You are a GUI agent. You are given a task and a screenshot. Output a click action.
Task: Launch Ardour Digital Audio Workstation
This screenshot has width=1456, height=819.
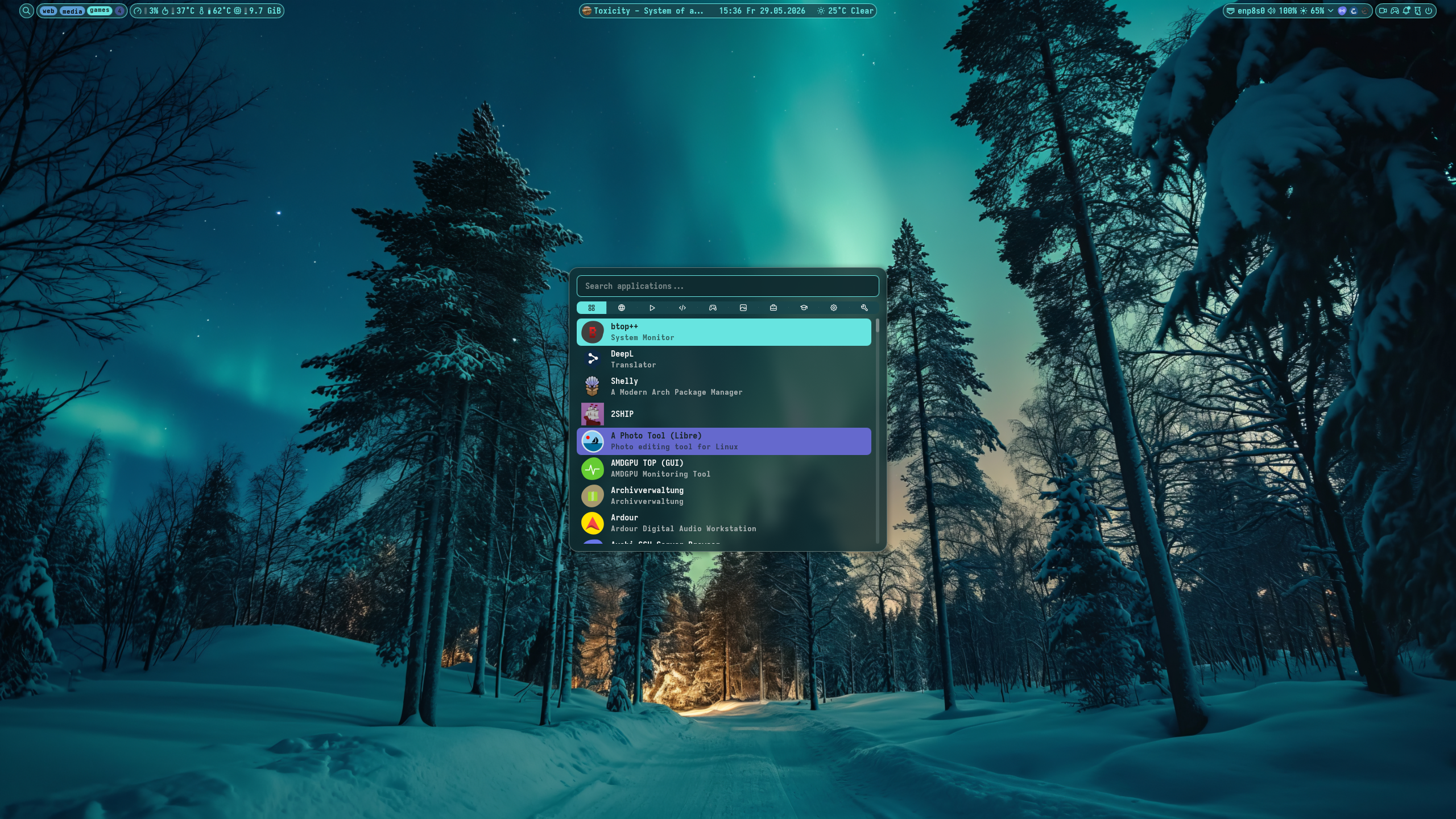(724, 523)
